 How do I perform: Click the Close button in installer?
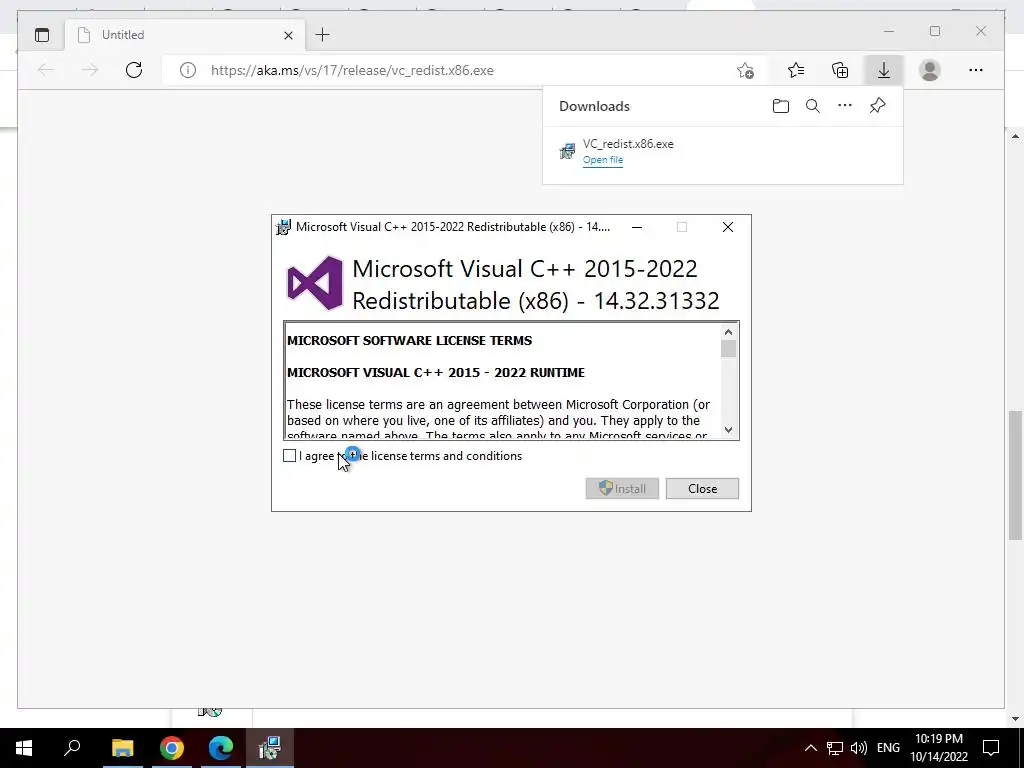(702, 488)
